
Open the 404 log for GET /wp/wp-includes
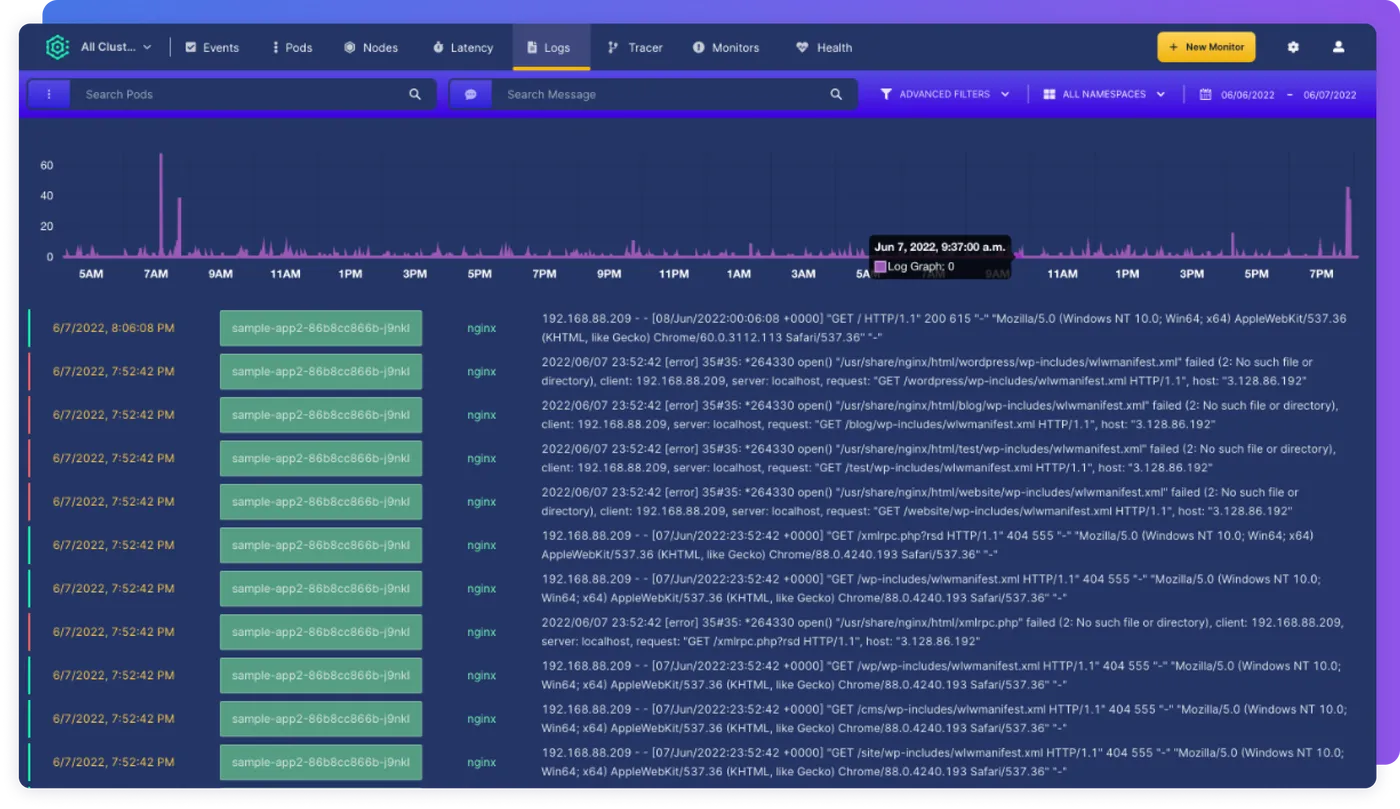(942, 675)
